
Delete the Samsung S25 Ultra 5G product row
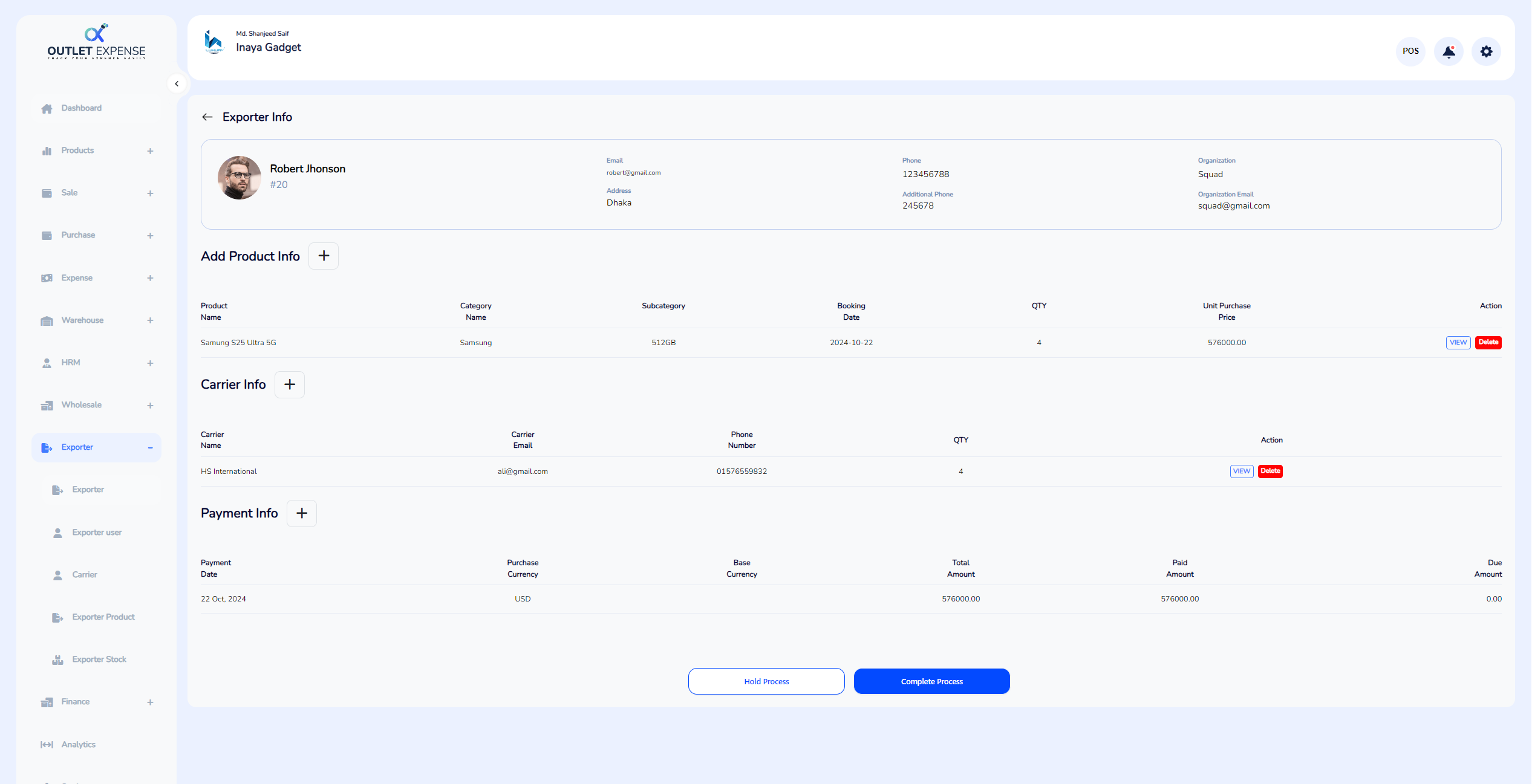click(x=1488, y=343)
